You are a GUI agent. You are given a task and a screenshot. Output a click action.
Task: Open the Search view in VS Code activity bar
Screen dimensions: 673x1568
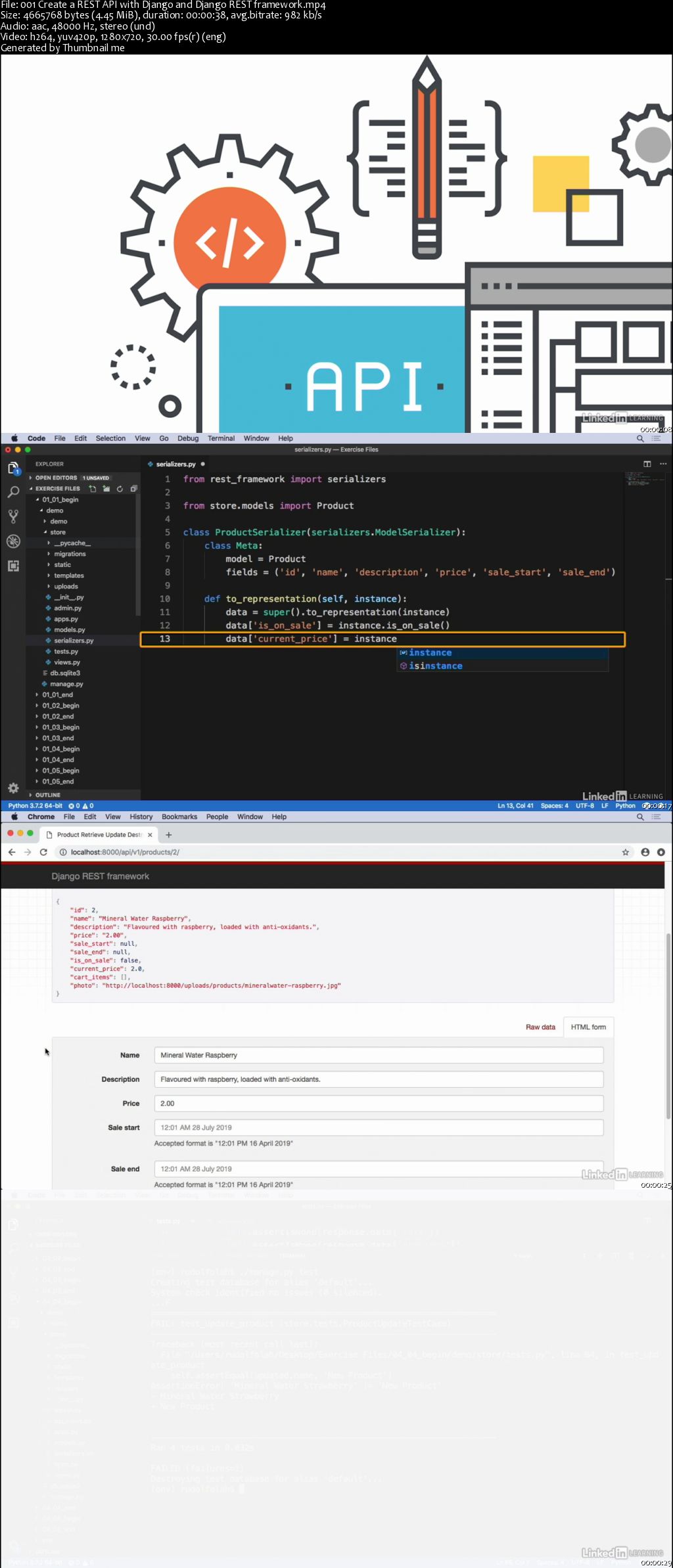[13, 492]
